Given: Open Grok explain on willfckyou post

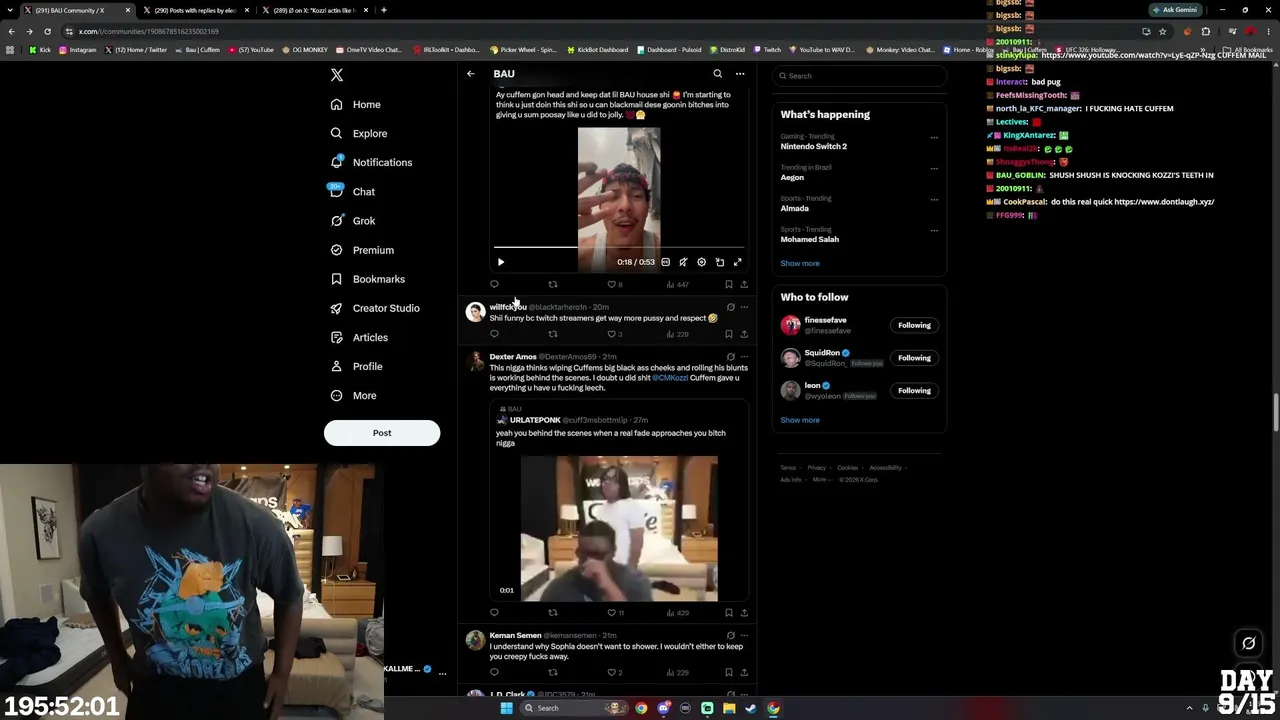Looking at the screenshot, I should point(730,307).
